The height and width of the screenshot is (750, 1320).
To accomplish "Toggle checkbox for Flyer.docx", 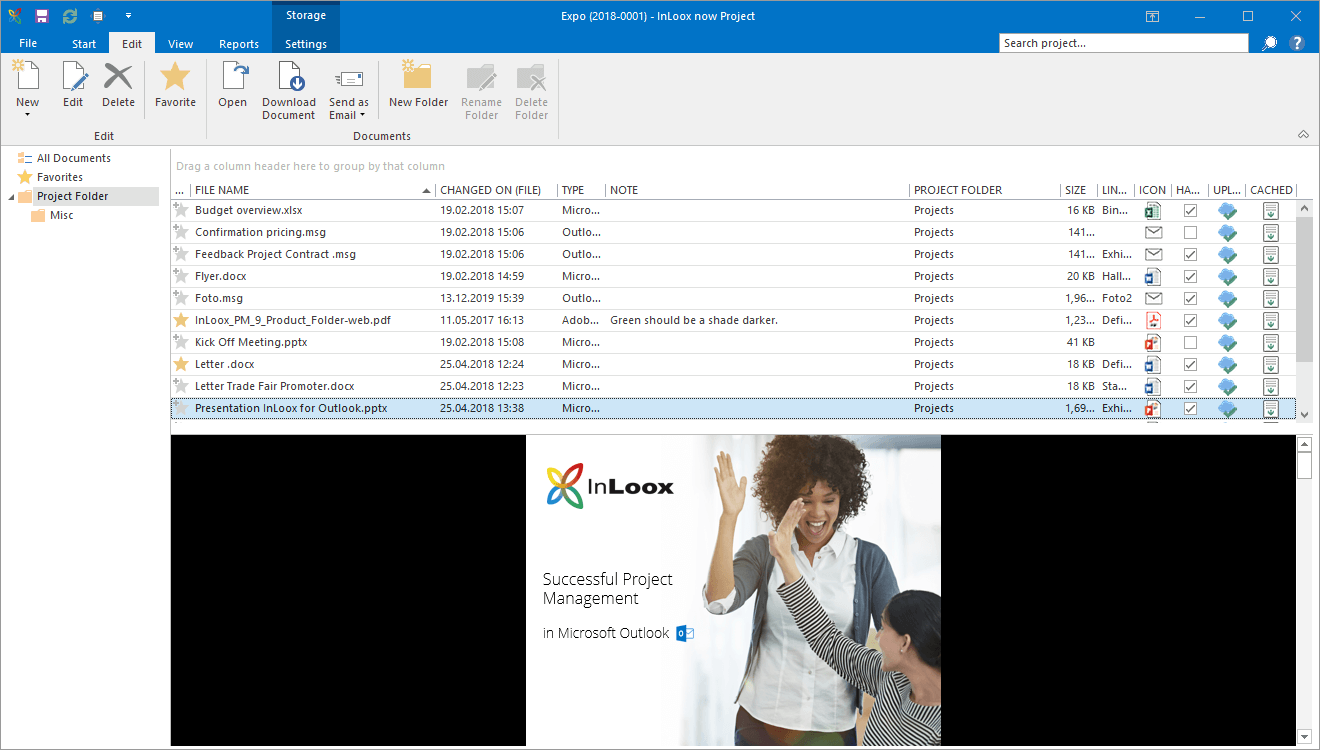I will pyautogui.click(x=1190, y=276).
